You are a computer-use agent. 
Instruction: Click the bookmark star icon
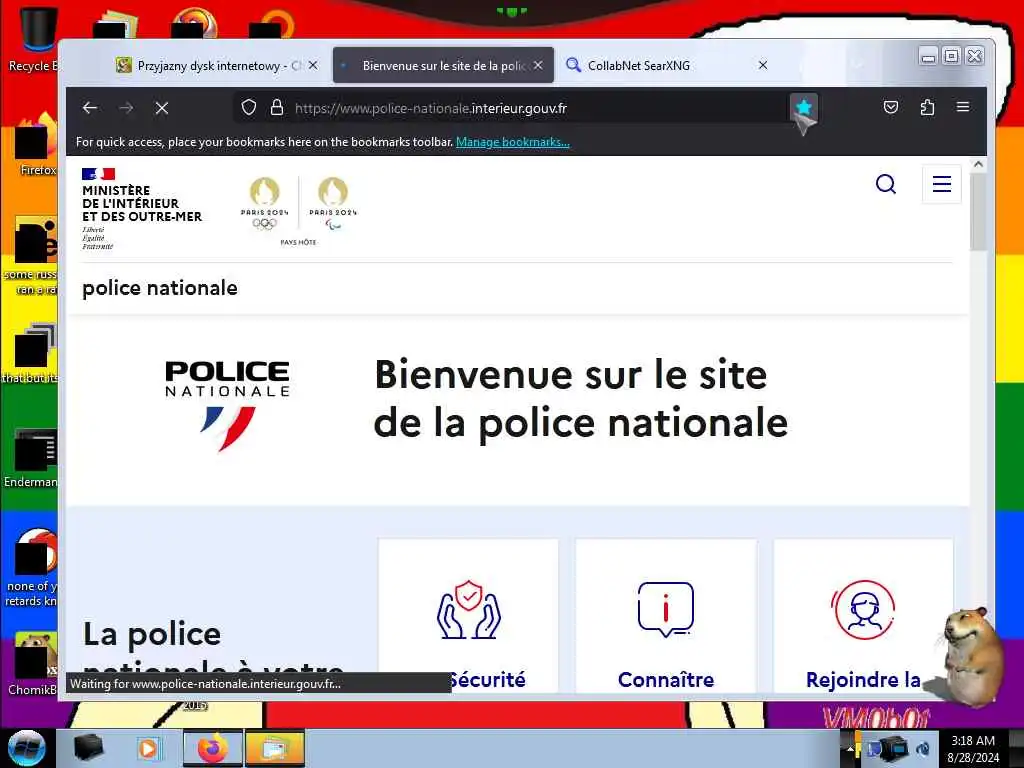point(803,107)
